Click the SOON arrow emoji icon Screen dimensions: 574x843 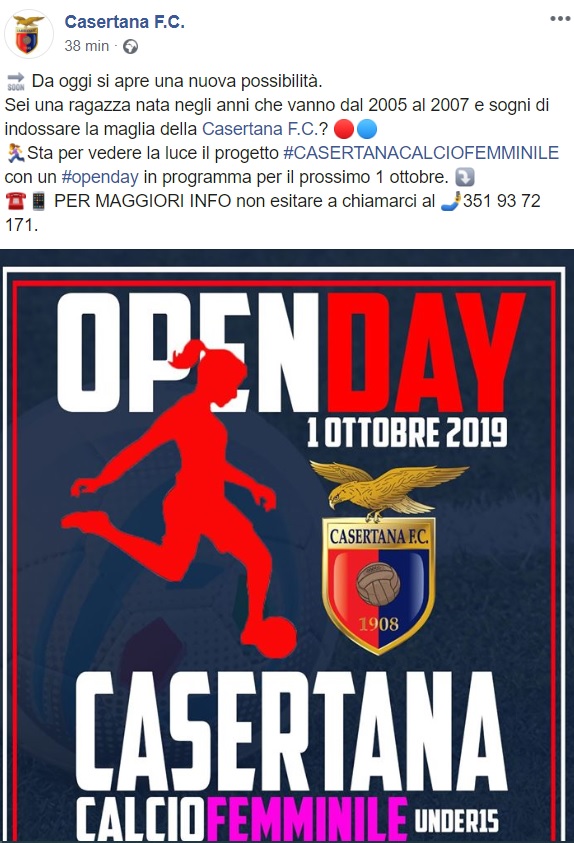pyautogui.click(x=16, y=81)
